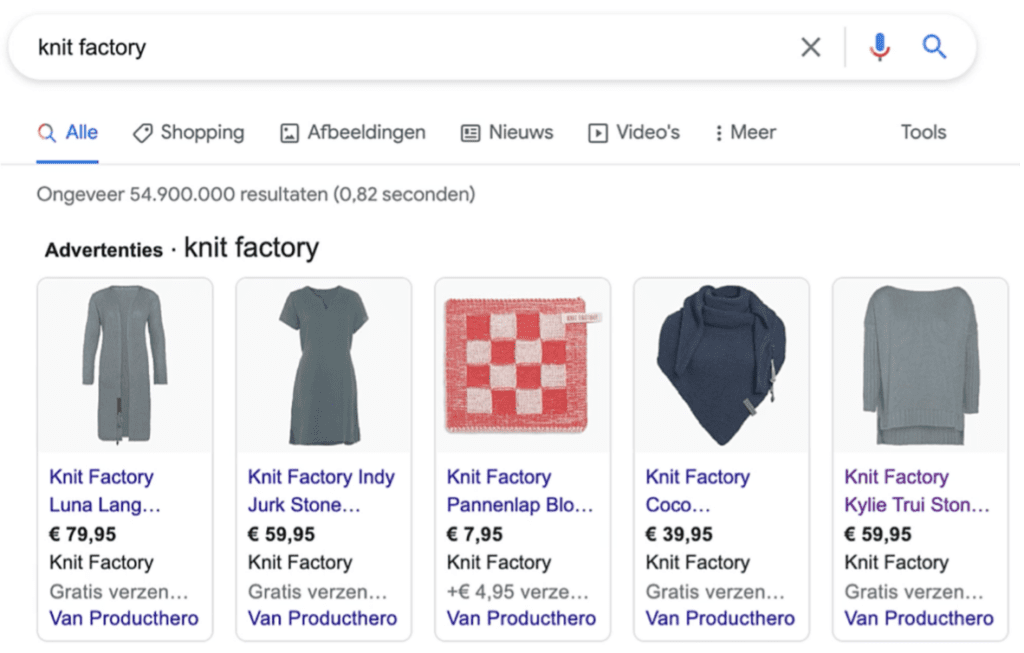Click the € 39,95 price
Screen dimensions: 1024x653
(679, 534)
